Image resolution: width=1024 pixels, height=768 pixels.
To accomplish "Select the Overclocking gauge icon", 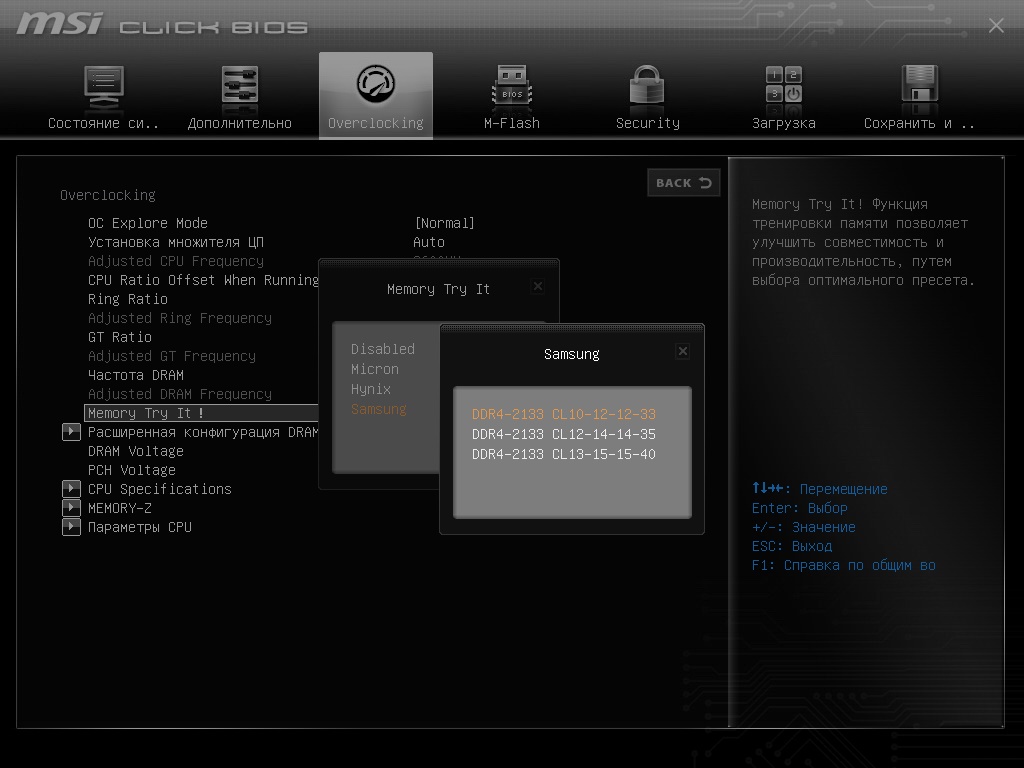I will pos(376,83).
